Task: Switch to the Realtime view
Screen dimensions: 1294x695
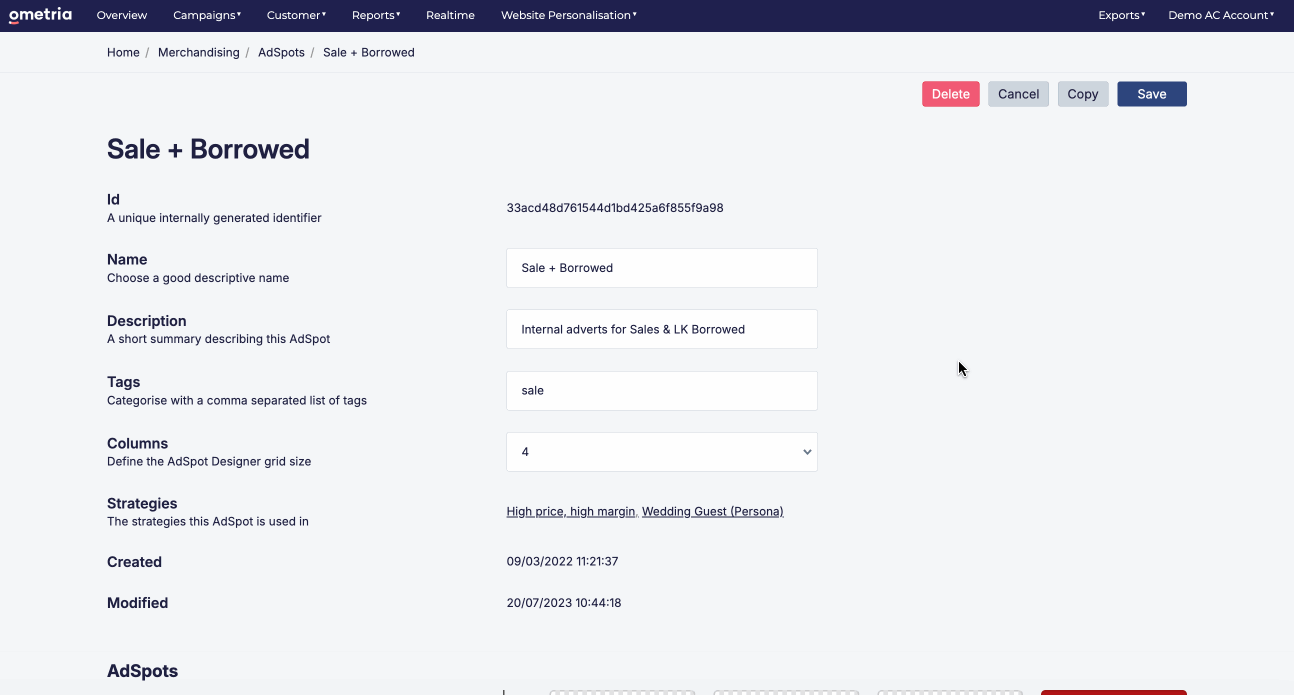Action: [x=450, y=14]
